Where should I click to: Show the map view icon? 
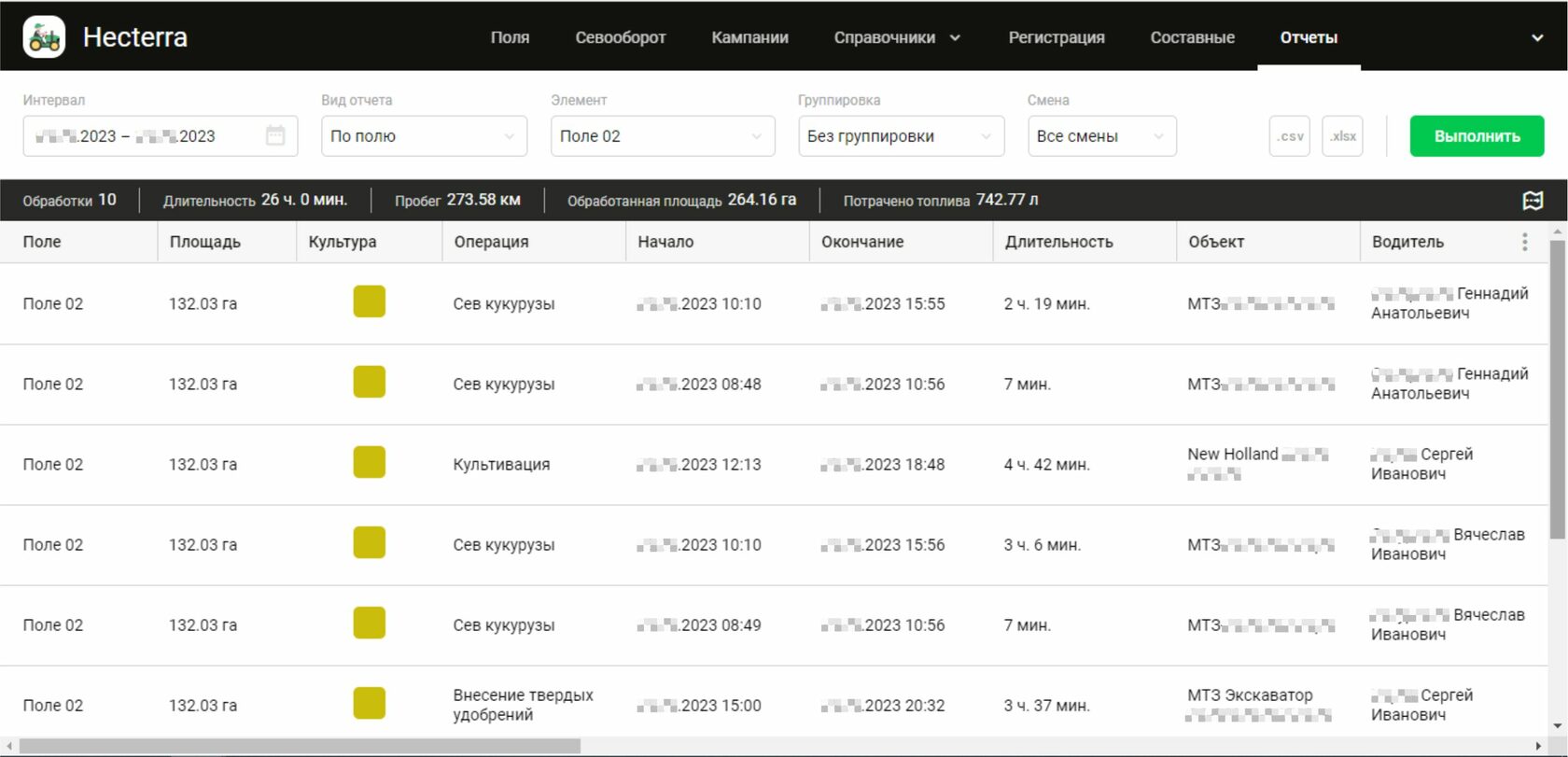pos(1533,201)
